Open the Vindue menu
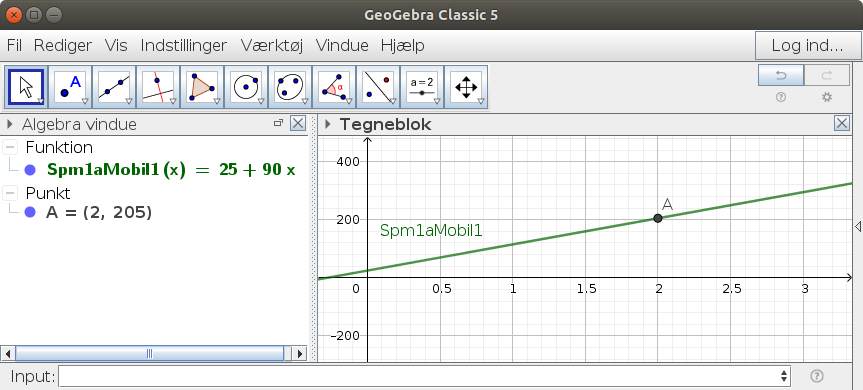Screen dimensions: 863x390 coord(342,45)
